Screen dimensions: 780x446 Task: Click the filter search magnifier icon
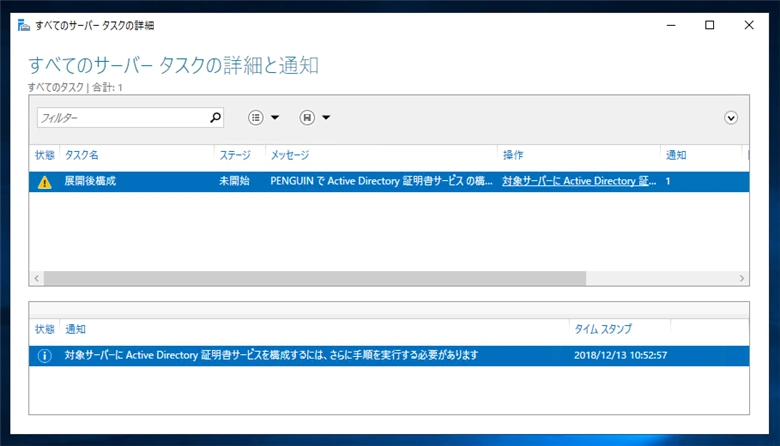point(215,118)
